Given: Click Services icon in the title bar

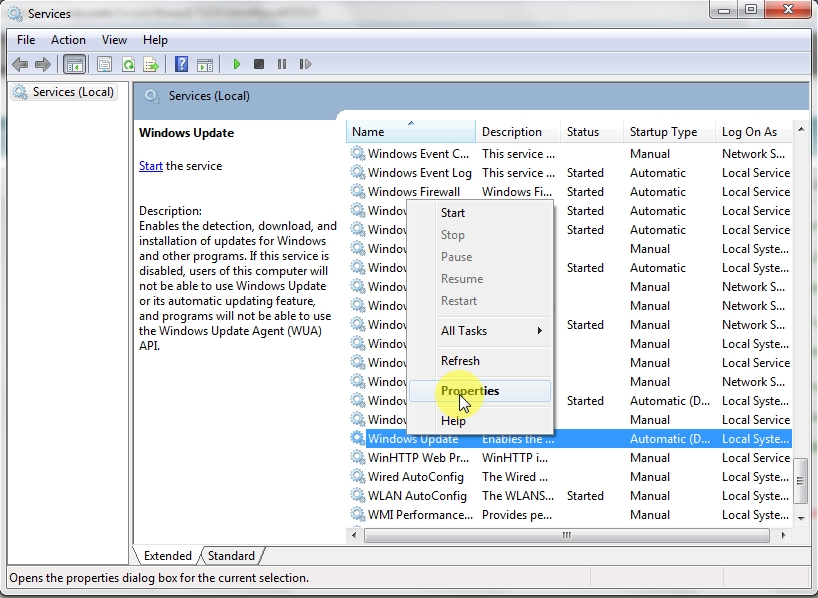Looking at the screenshot, I should tap(15, 14).
